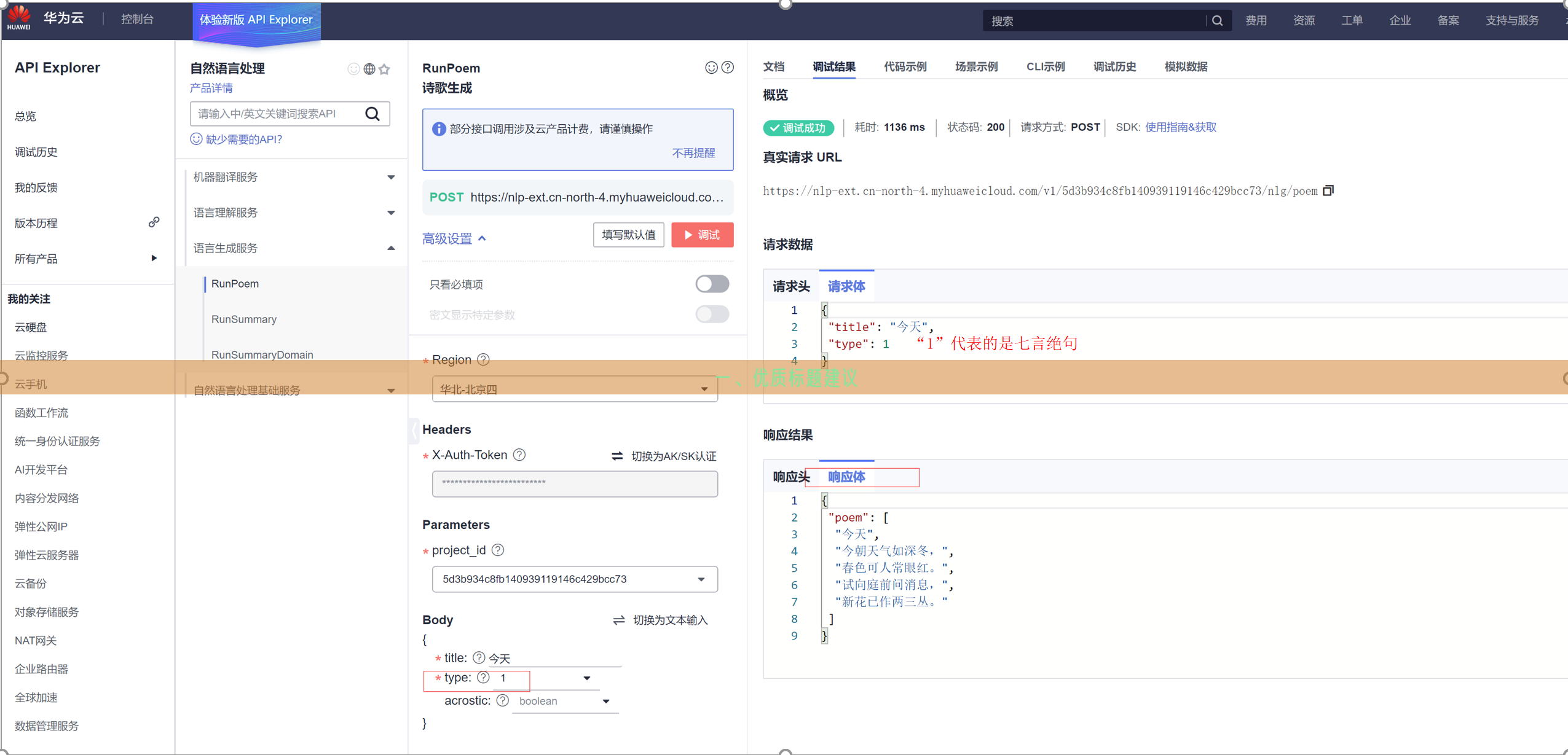1568x755 pixels.
Task: Click the title value input 今天
Action: coord(554,659)
